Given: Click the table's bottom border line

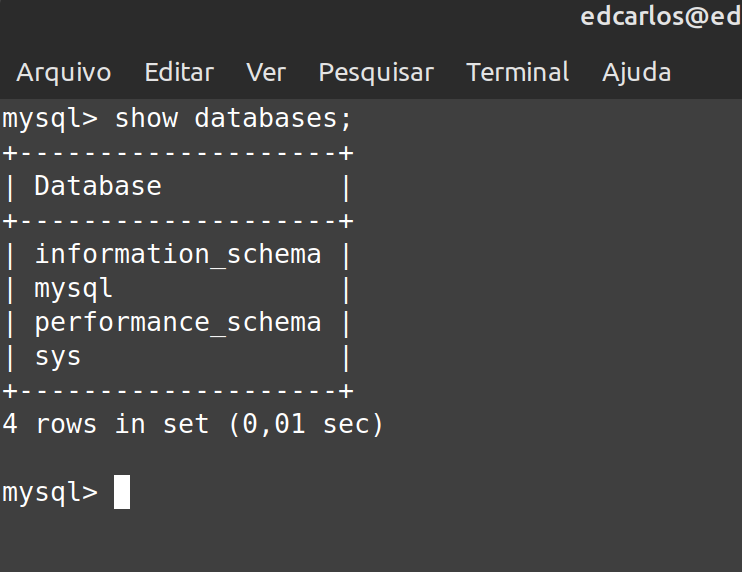Looking at the screenshot, I should 178,391.
